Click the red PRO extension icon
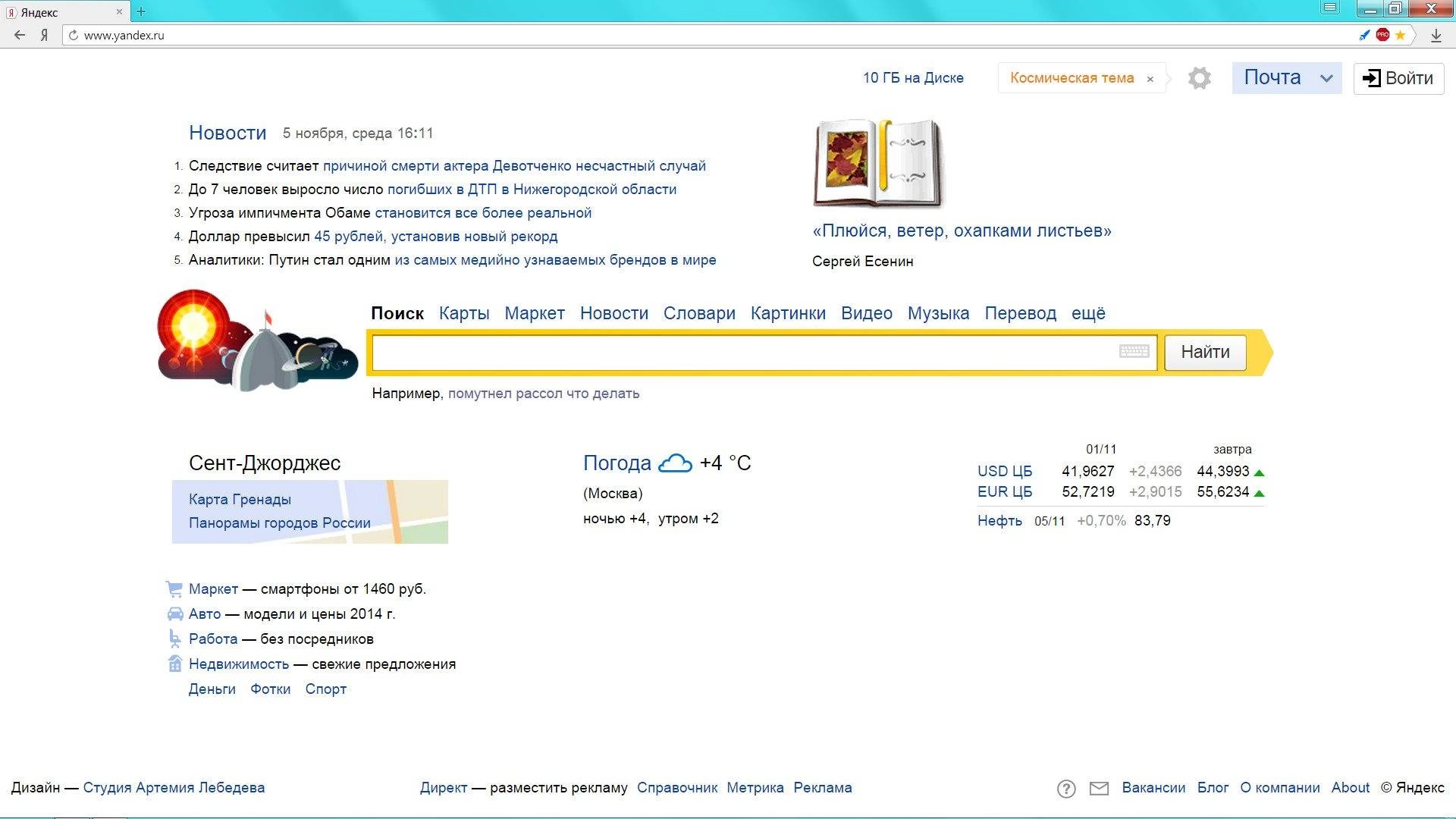Viewport: 1456px width, 819px height. [1382, 35]
